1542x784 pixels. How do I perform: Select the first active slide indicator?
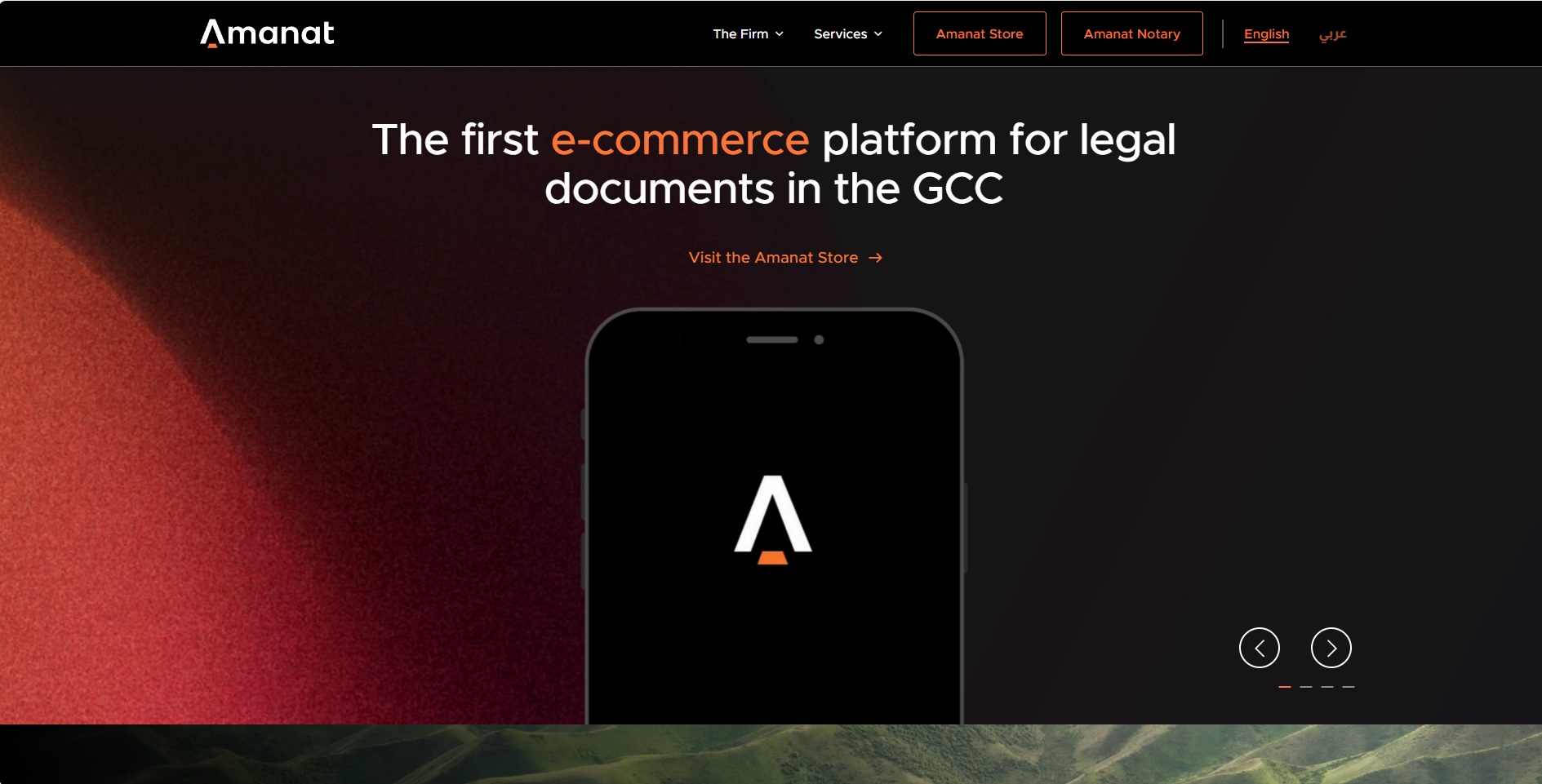click(1284, 687)
